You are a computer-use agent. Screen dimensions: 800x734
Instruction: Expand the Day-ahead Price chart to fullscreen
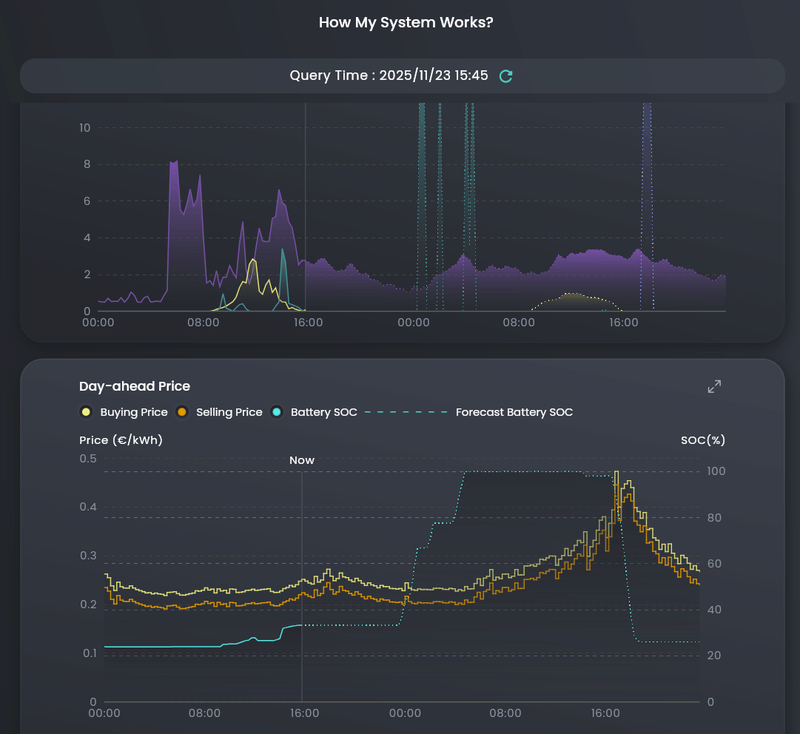tap(714, 386)
